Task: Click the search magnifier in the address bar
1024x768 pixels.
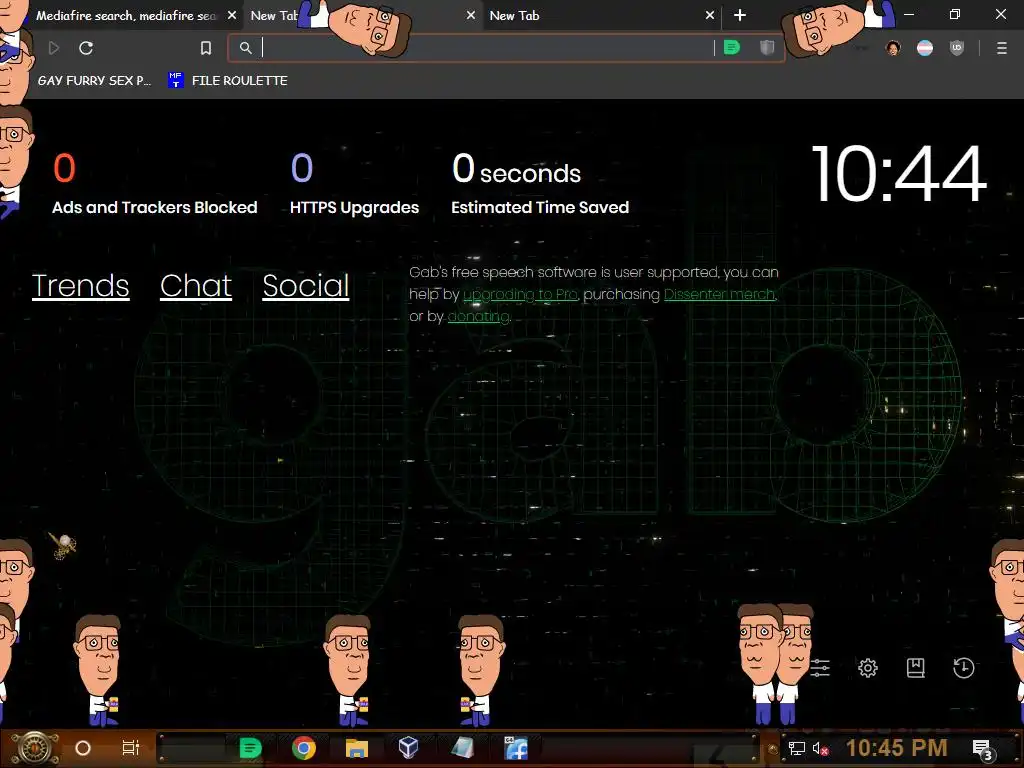Action: 246,48
